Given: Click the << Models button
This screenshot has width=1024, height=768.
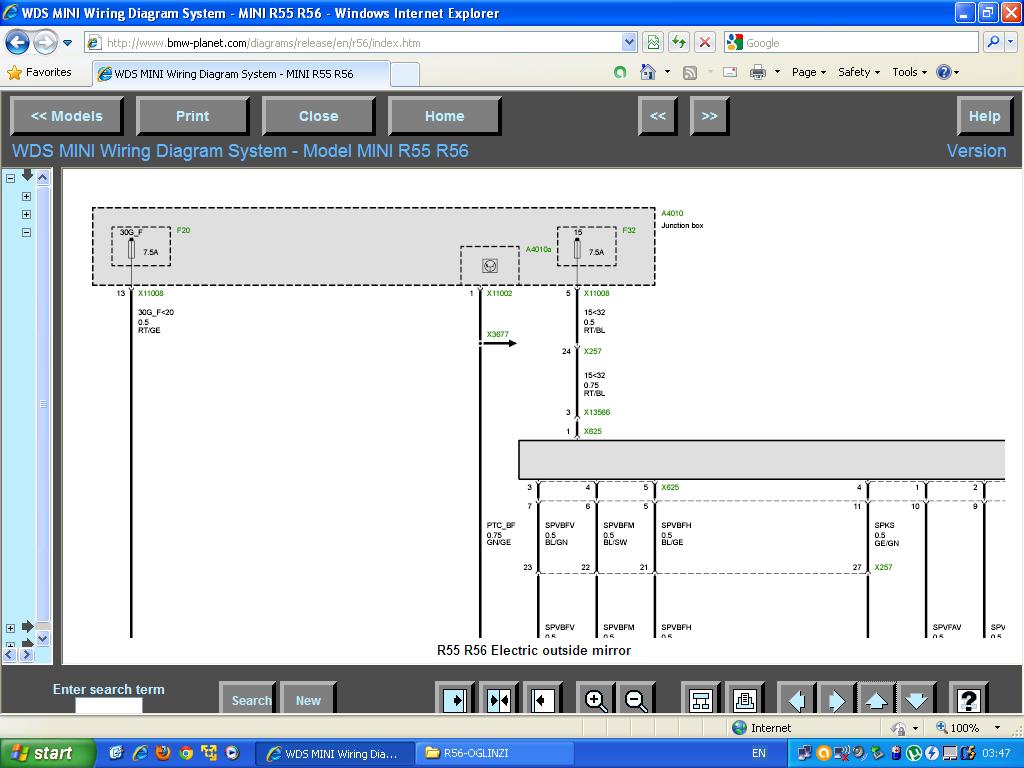Looking at the screenshot, I should [67, 116].
